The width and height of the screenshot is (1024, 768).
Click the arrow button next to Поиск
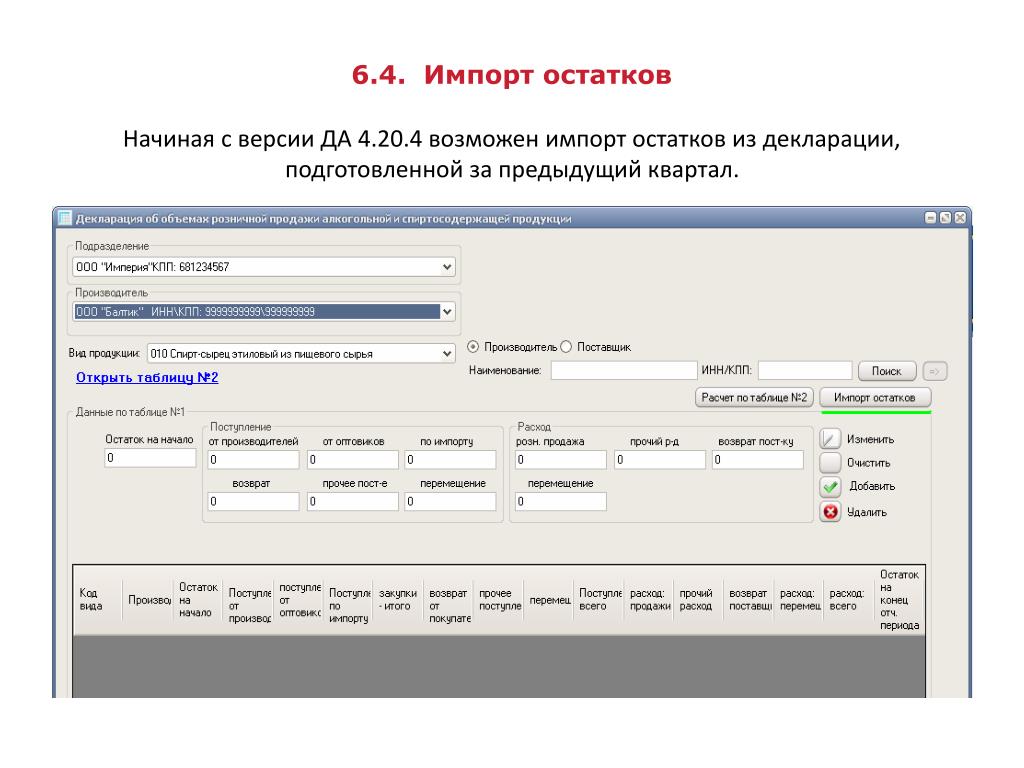tap(935, 371)
